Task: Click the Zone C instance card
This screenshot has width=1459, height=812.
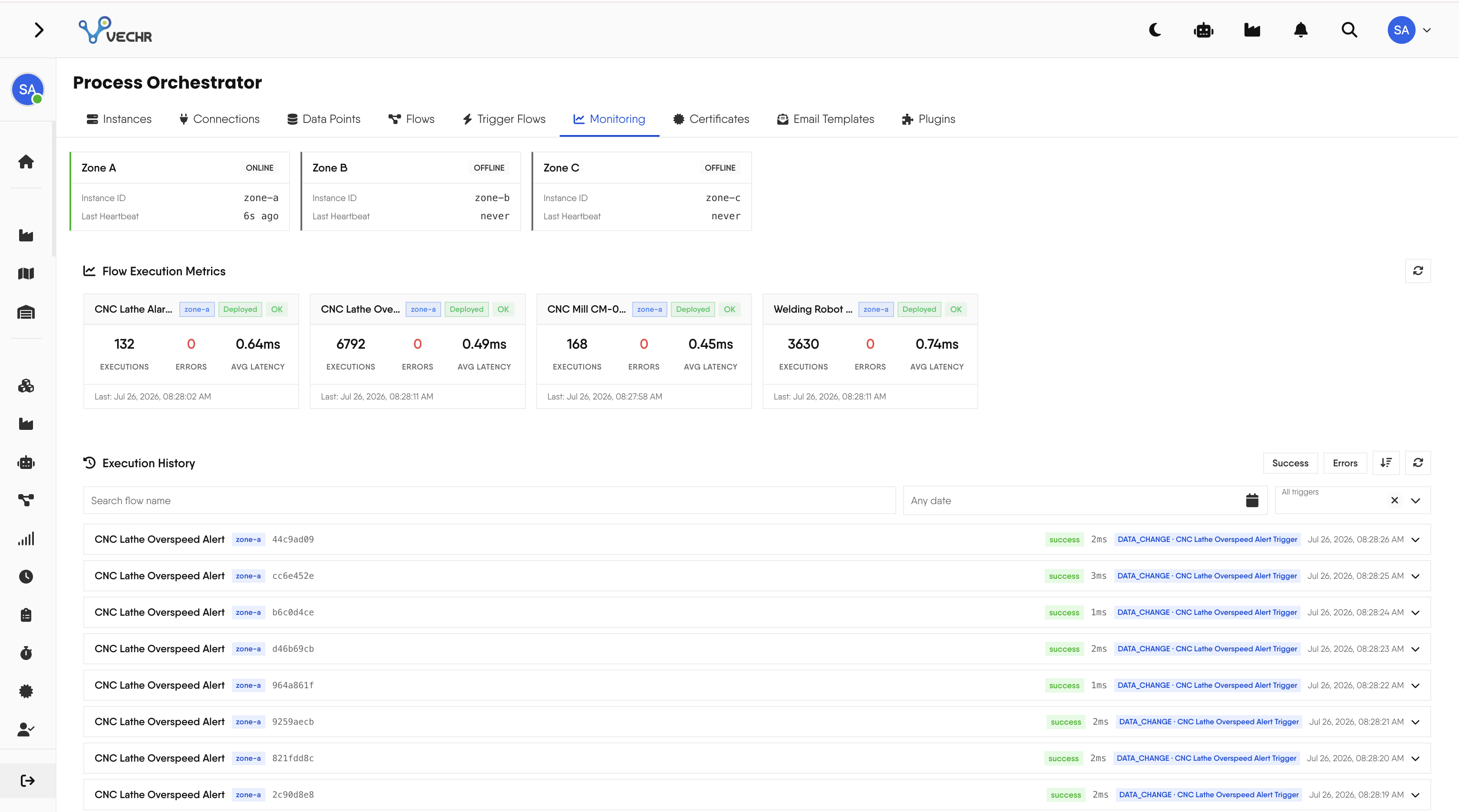Action: click(x=642, y=191)
